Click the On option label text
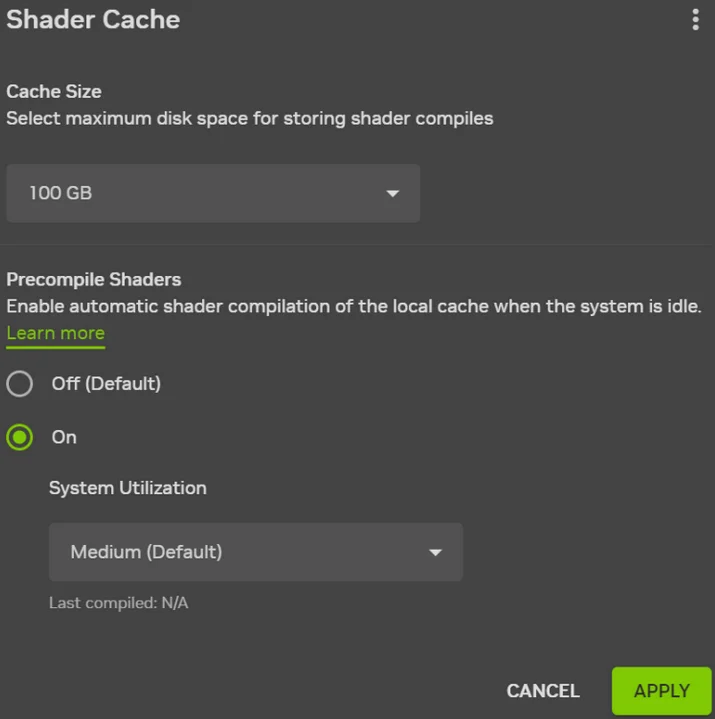The image size is (715, 719). (x=64, y=437)
